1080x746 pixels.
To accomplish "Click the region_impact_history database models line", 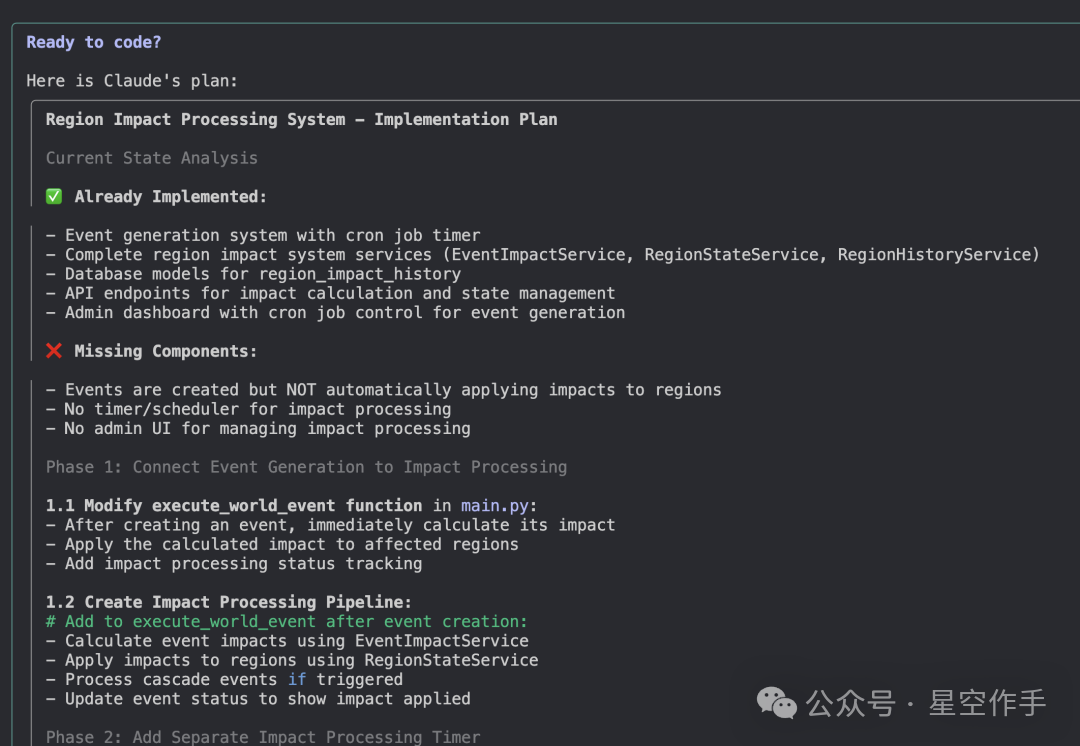I will [262, 274].
